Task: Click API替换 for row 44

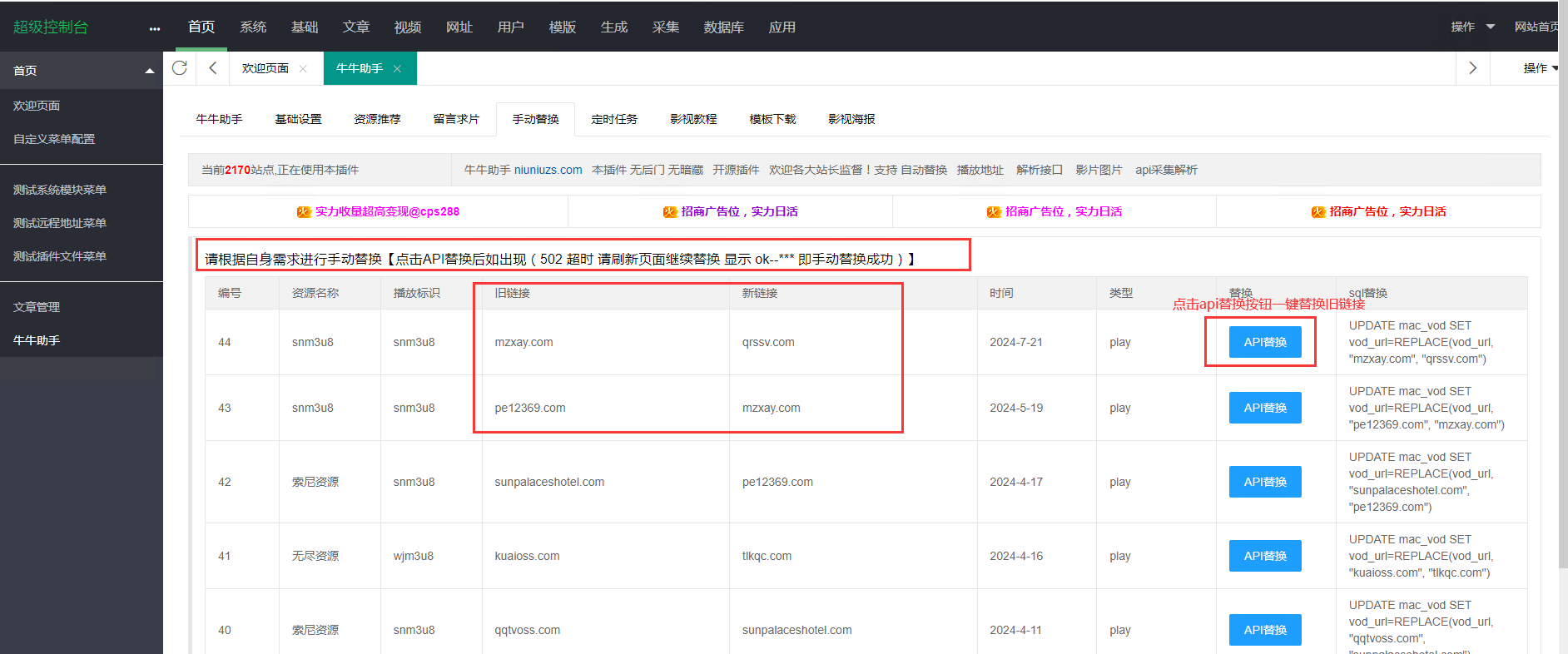Action: [1265, 342]
